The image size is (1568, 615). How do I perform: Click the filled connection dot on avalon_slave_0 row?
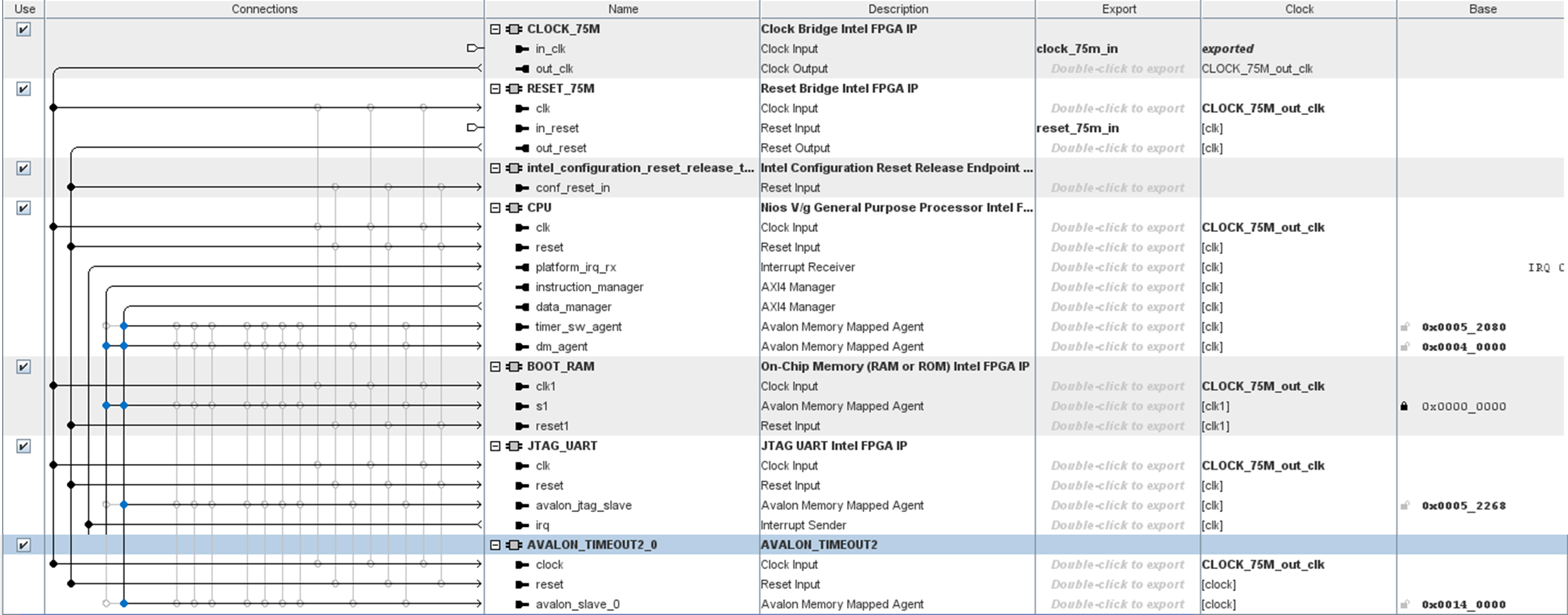[123, 604]
